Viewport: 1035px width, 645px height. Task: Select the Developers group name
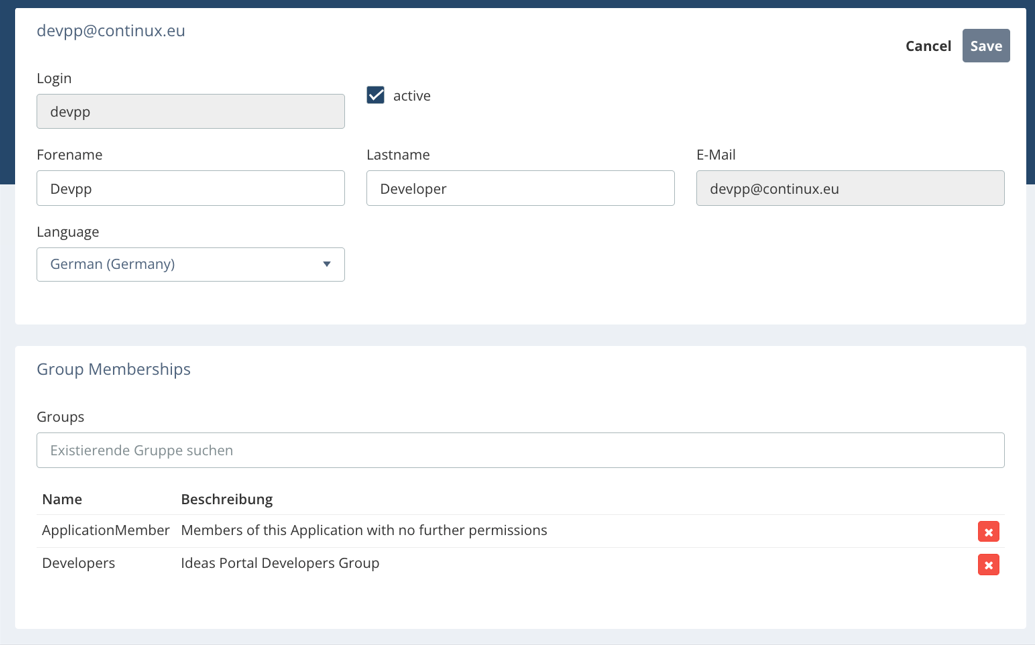point(78,563)
